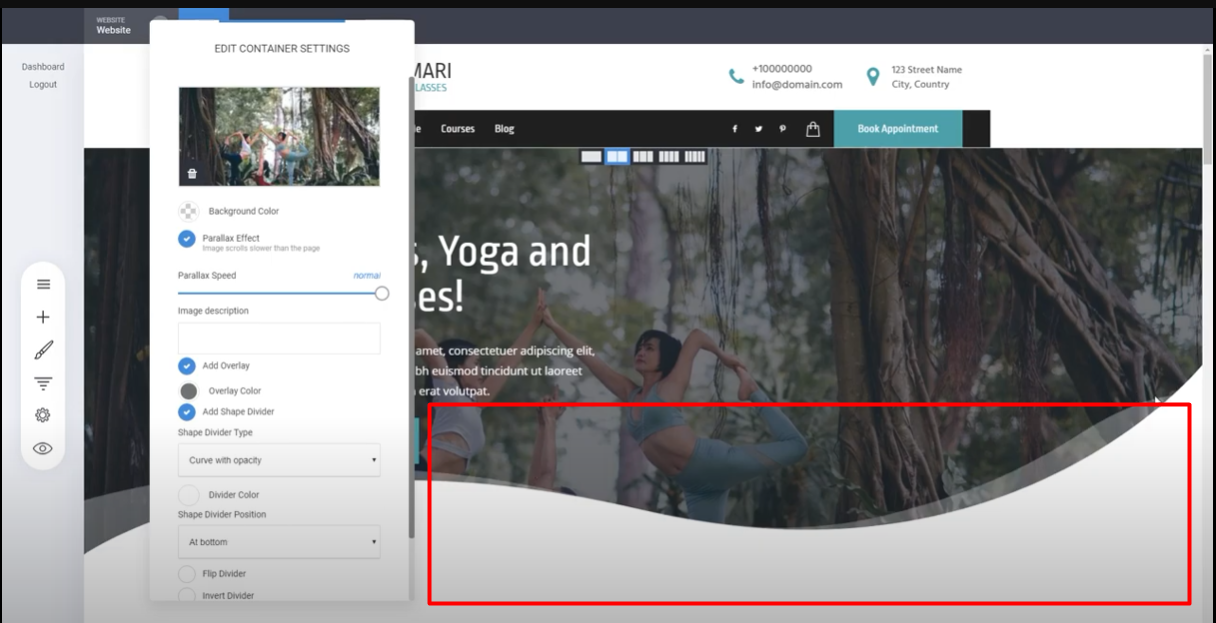Click the hero heading 'Yoga and'

point(515,253)
